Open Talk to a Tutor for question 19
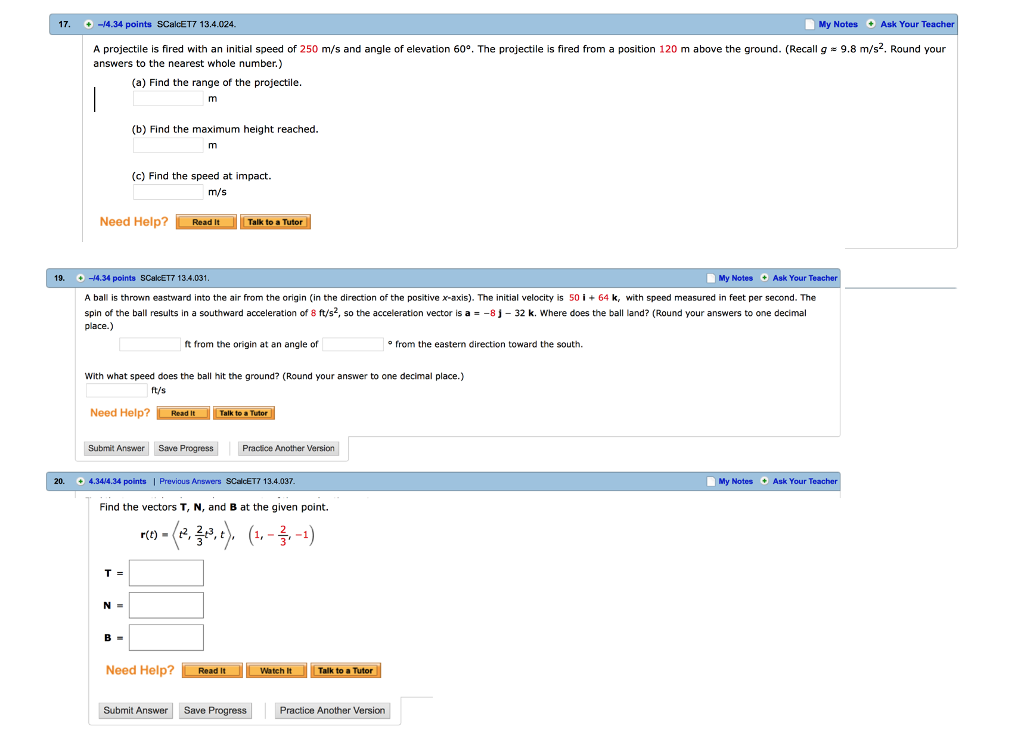The width and height of the screenshot is (1024, 745). [243, 412]
